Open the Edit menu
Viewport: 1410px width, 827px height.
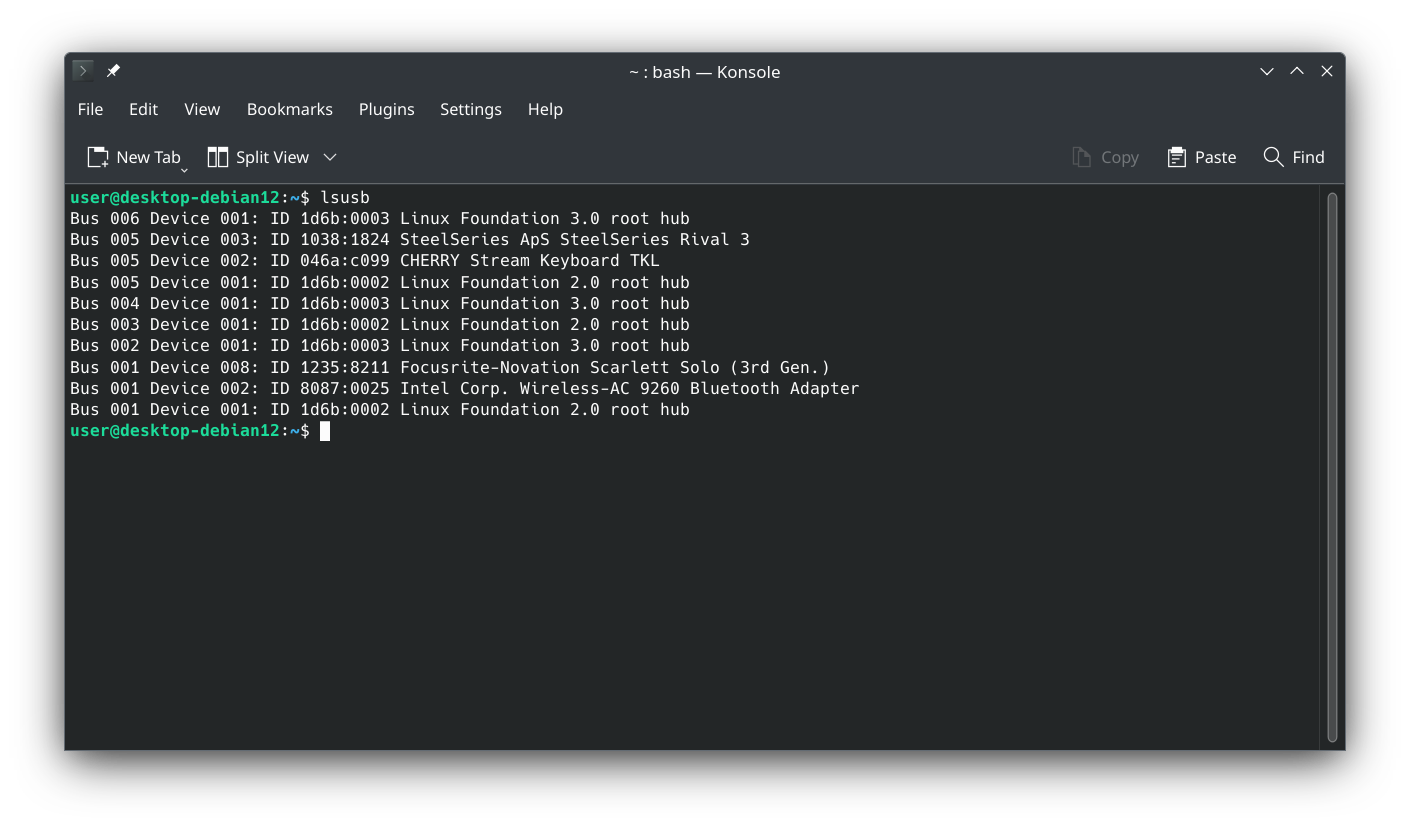pyautogui.click(x=143, y=109)
